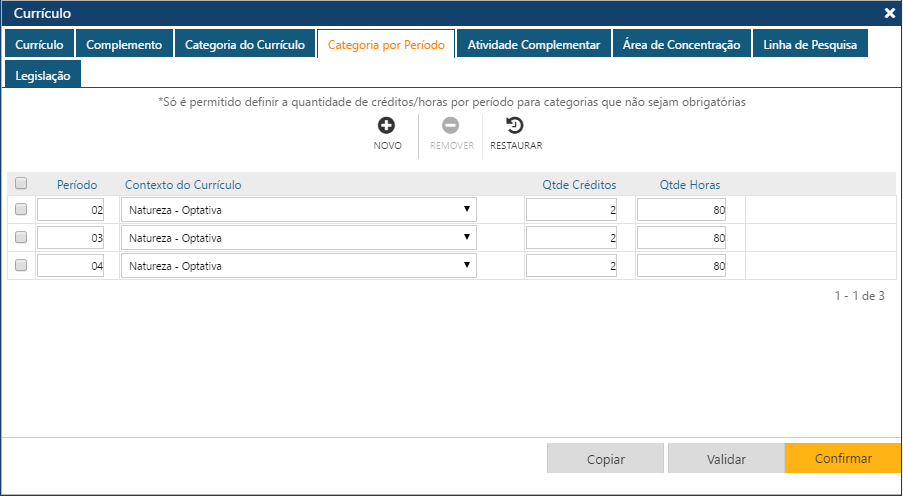
Task: Open the Contexto dropdown for período 02
Action: [298, 210]
